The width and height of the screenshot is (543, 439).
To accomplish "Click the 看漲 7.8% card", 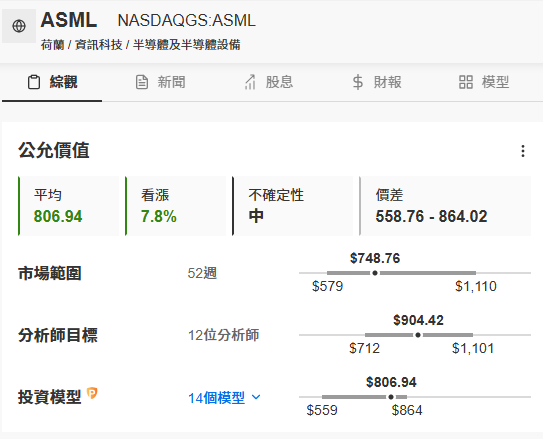I will [x=176, y=206].
